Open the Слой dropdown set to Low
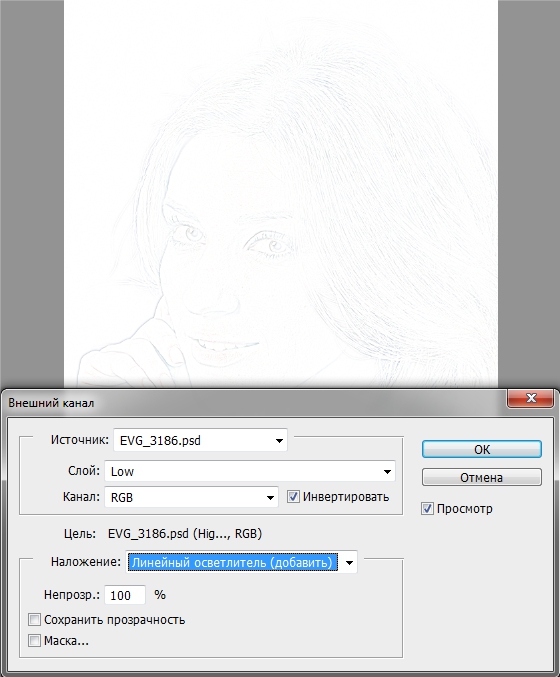Screen dimensions: 560x677 pyautogui.click(x=250, y=471)
